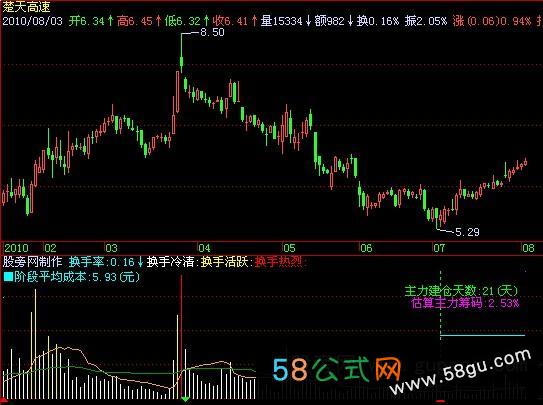
Task: Select the 07 month marker on timeline
Action: coord(439,248)
